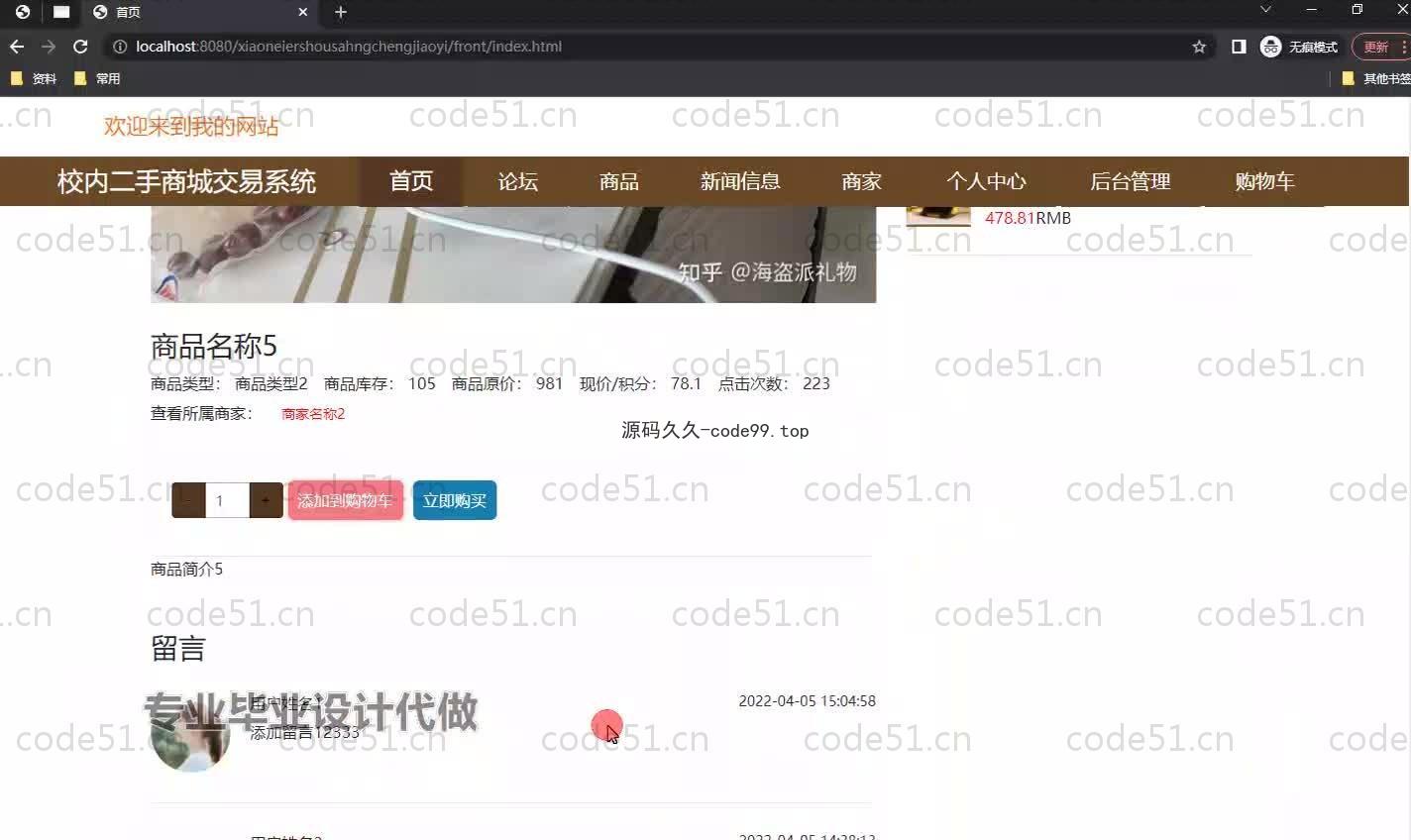Click the quantity input field
This screenshot has height=840, width=1411.
tap(227, 500)
